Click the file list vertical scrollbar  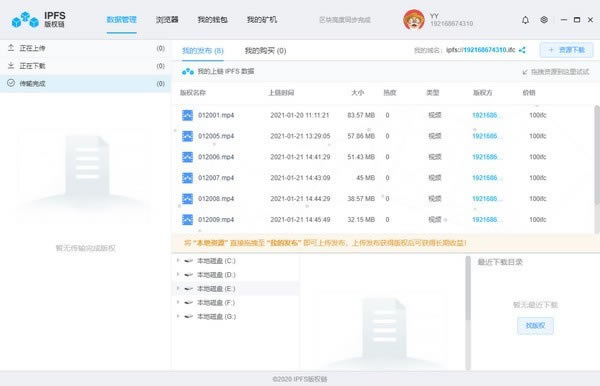pos(597,169)
